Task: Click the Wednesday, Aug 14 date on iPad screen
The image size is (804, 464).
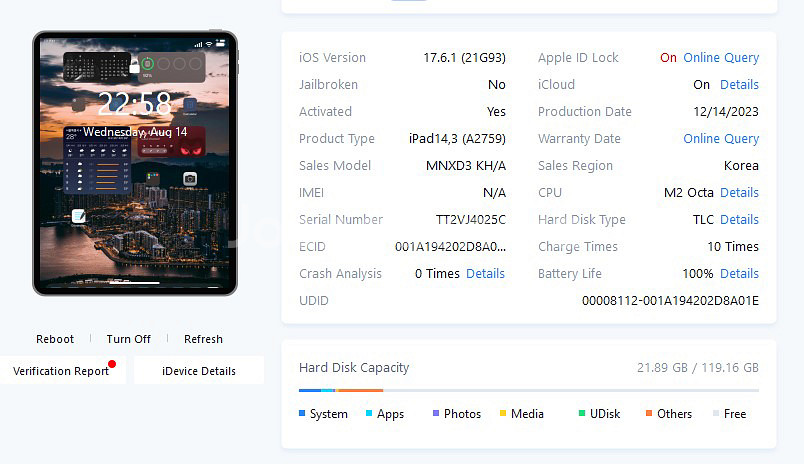Action: point(135,132)
